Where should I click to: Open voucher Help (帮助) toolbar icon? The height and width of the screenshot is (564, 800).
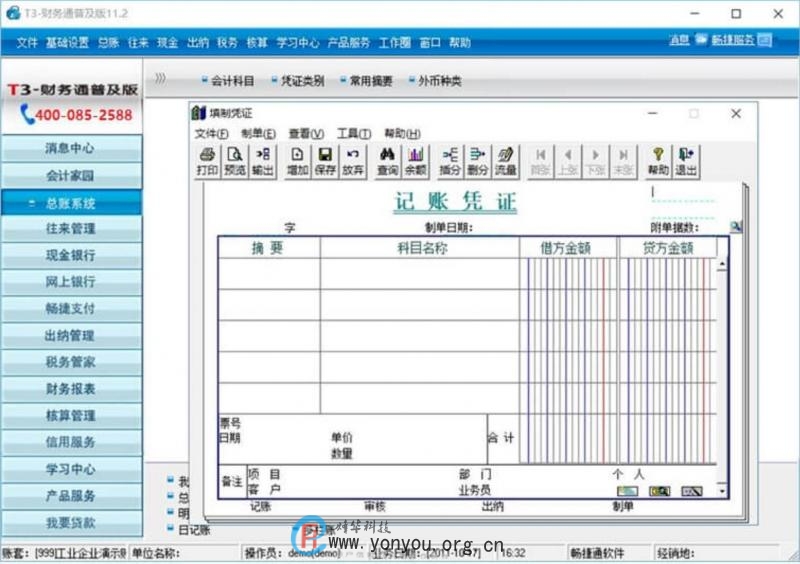click(x=658, y=161)
